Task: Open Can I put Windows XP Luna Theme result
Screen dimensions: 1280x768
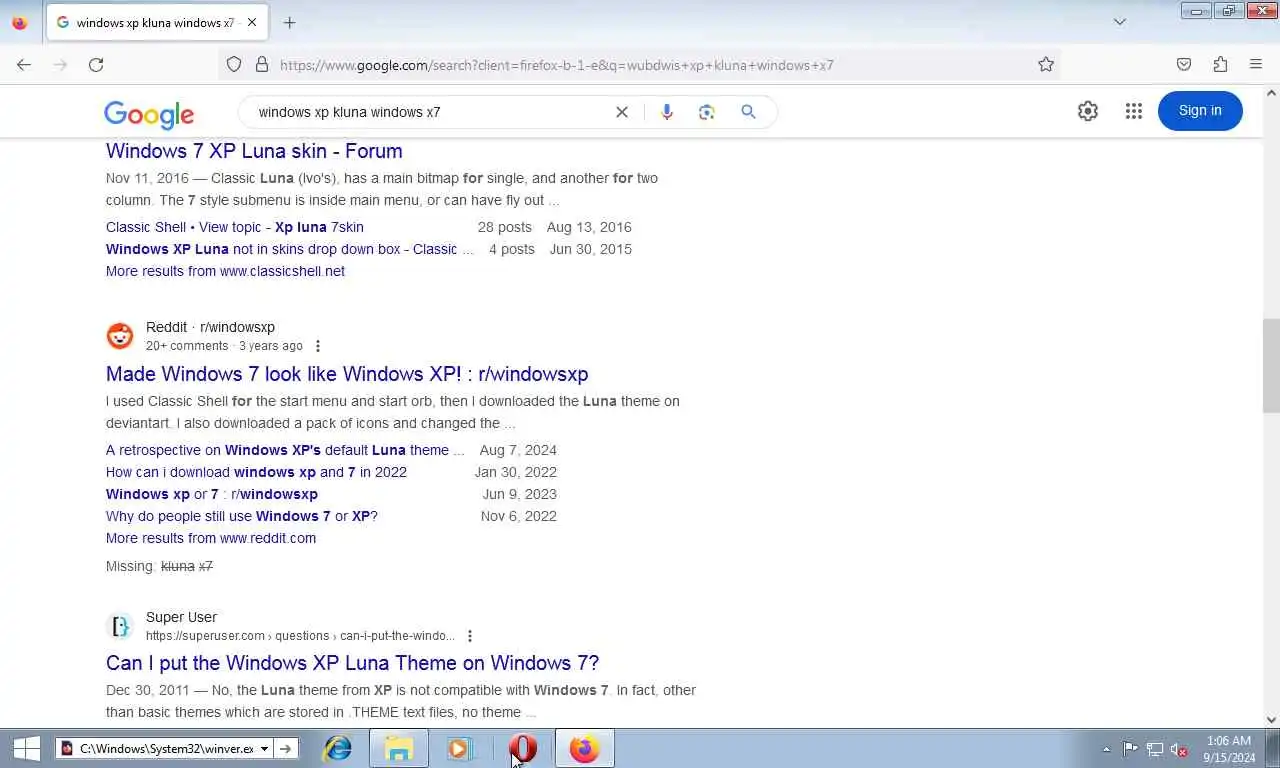Action: click(352, 663)
